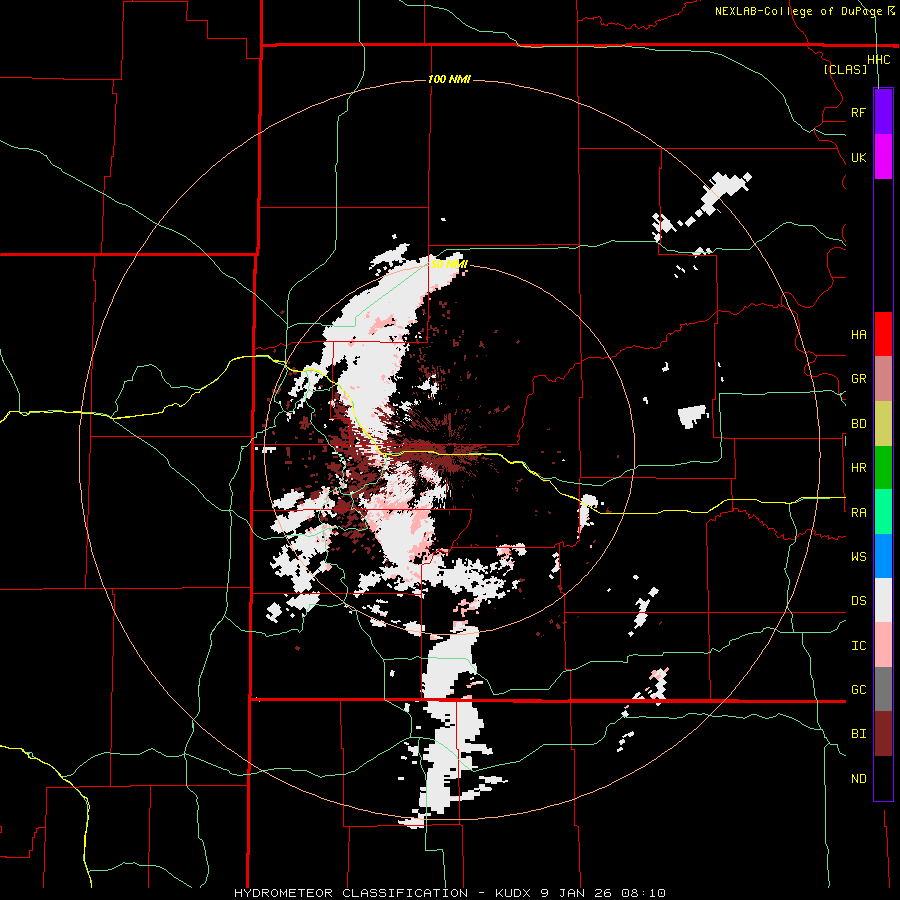Select the dusty pink GR legend swatch
The height and width of the screenshot is (900, 900).
[883, 379]
